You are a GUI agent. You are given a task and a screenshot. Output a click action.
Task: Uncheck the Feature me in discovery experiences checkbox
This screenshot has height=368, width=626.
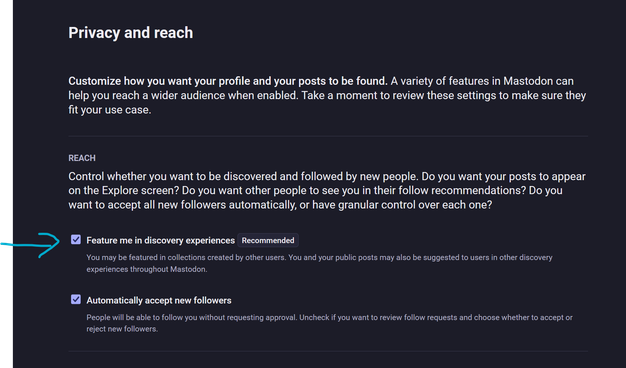coord(76,239)
